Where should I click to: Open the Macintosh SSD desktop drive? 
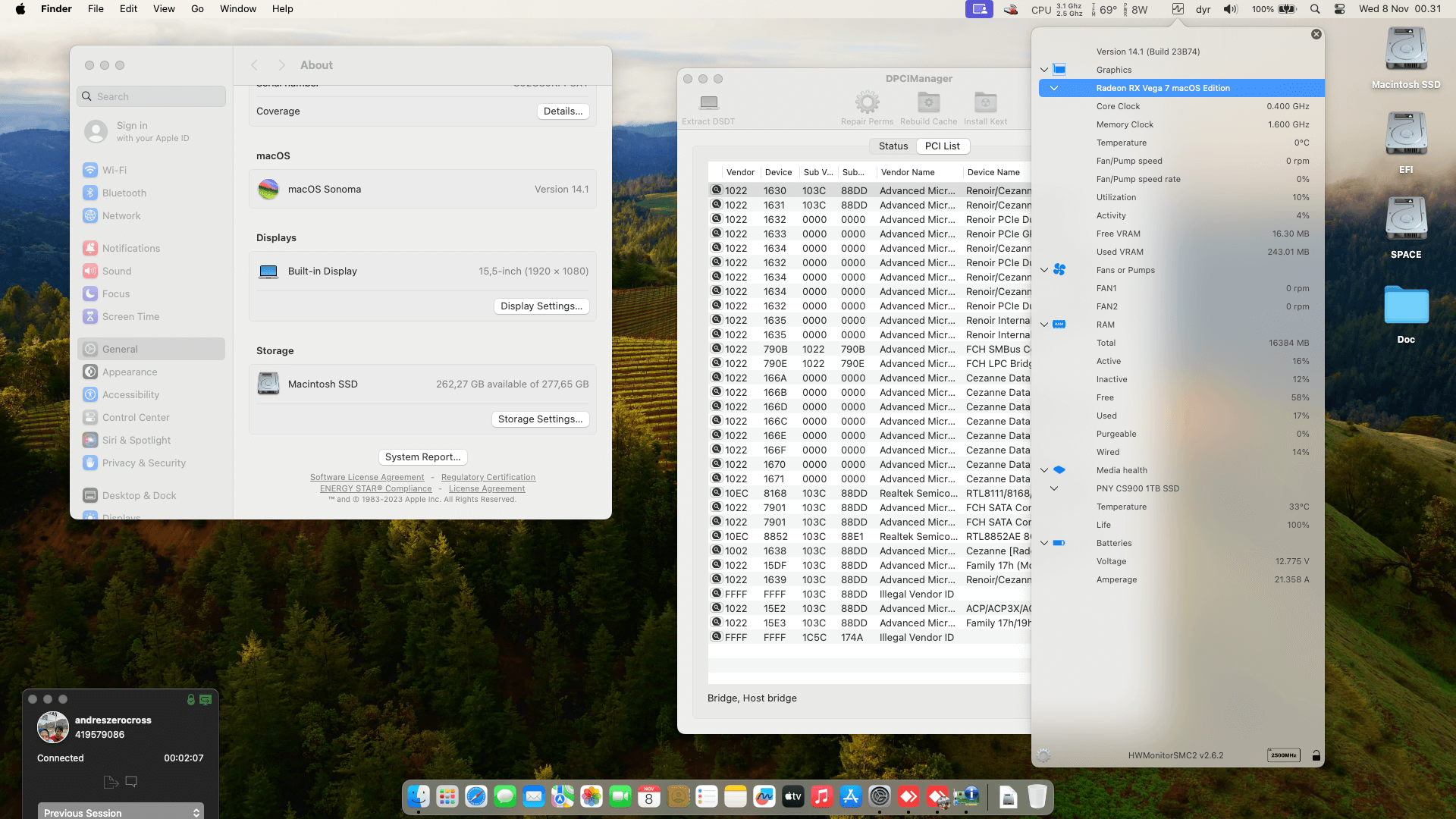click(x=1406, y=58)
